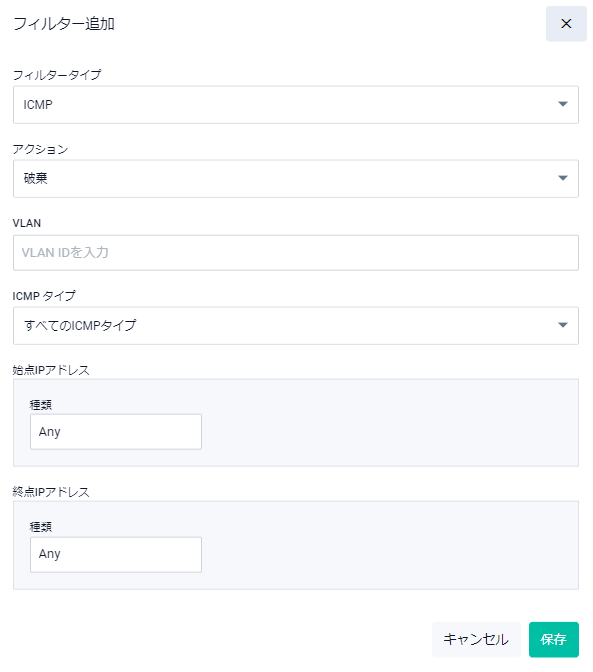Image resolution: width=593 pixels, height=672 pixels.
Task: Click the フィルタータイプ label
Action: (x=57, y=75)
